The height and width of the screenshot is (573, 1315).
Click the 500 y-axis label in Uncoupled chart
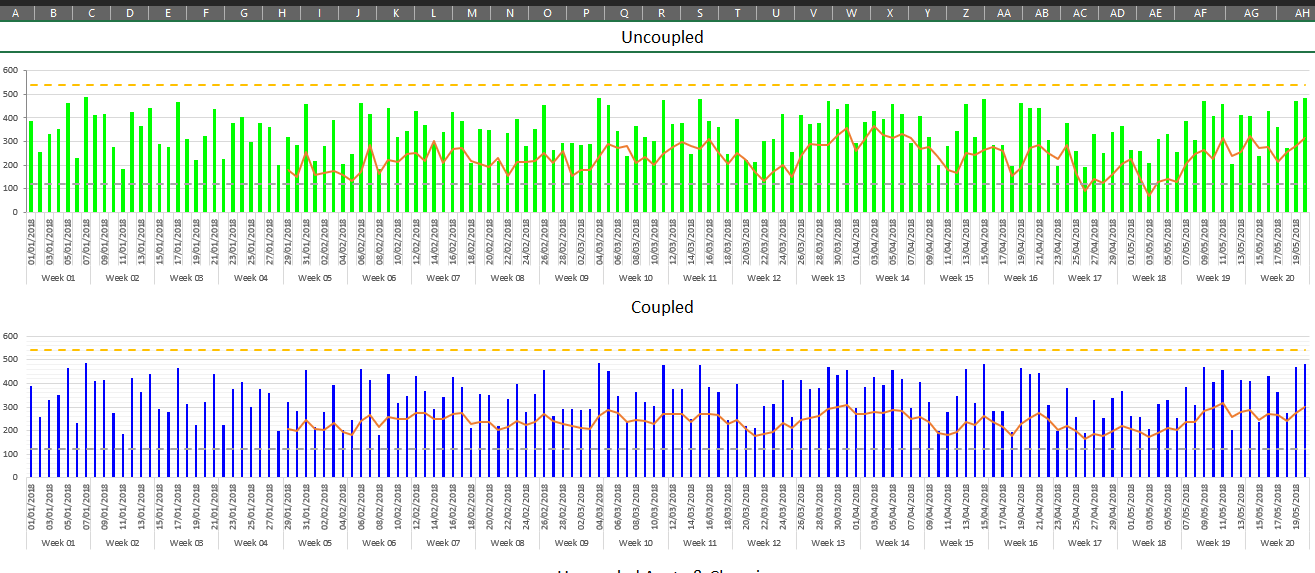point(10,94)
